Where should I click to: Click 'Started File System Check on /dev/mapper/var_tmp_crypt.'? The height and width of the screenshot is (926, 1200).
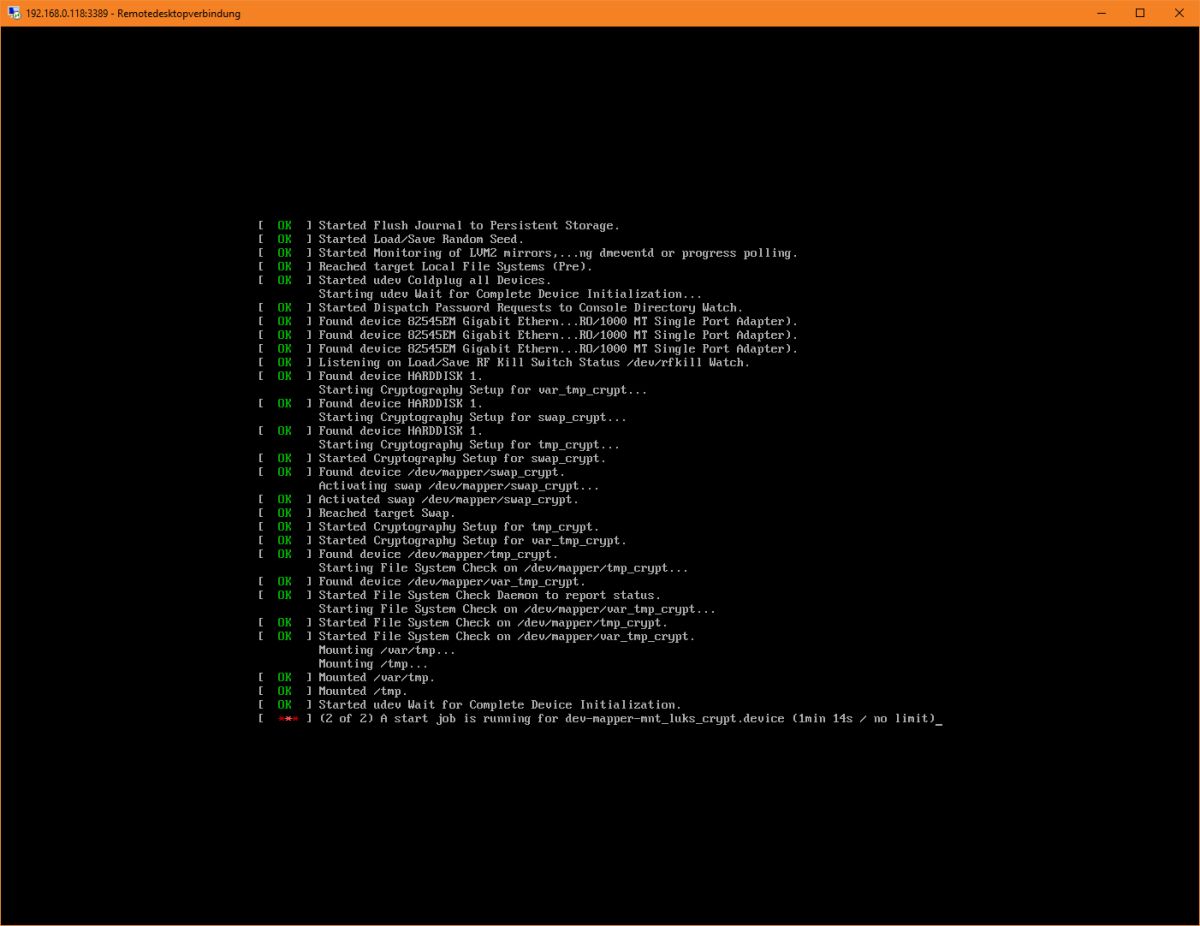click(507, 636)
